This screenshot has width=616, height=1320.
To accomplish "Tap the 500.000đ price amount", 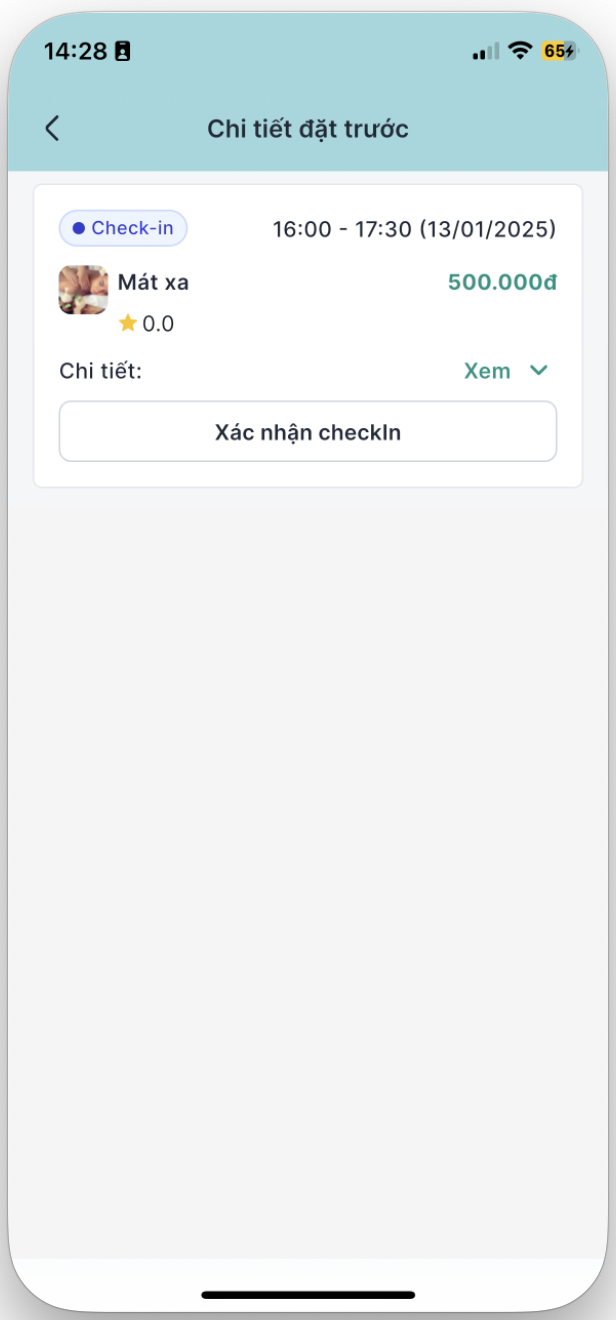I will 501,283.
